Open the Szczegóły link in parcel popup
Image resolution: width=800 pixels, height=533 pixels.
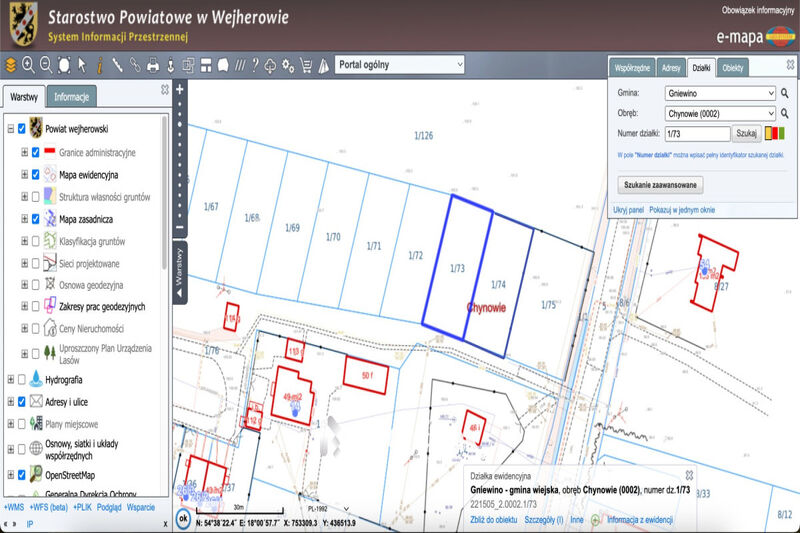click(x=543, y=520)
